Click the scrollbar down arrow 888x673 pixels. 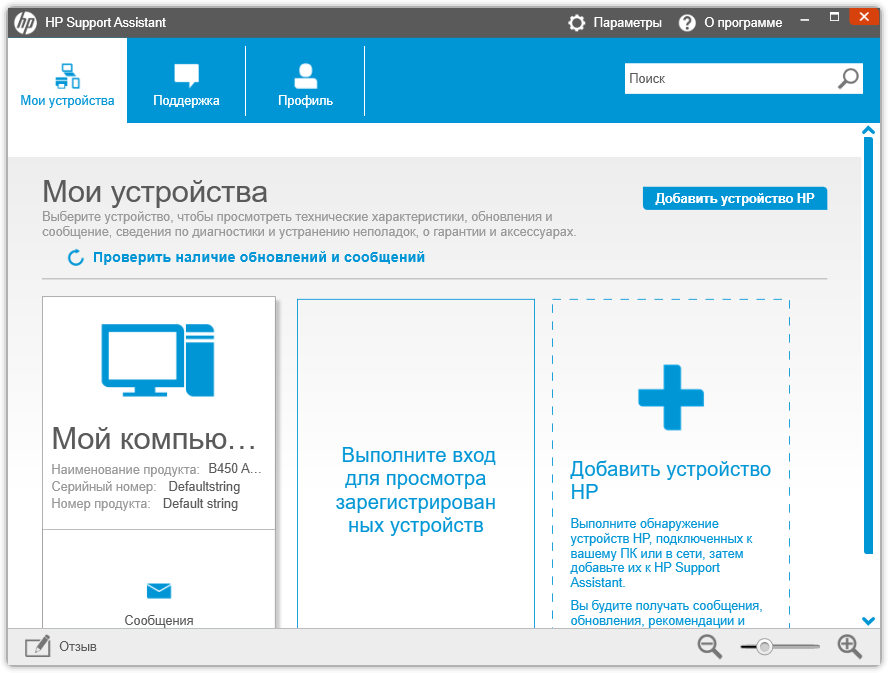pyautogui.click(x=868, y=621)
